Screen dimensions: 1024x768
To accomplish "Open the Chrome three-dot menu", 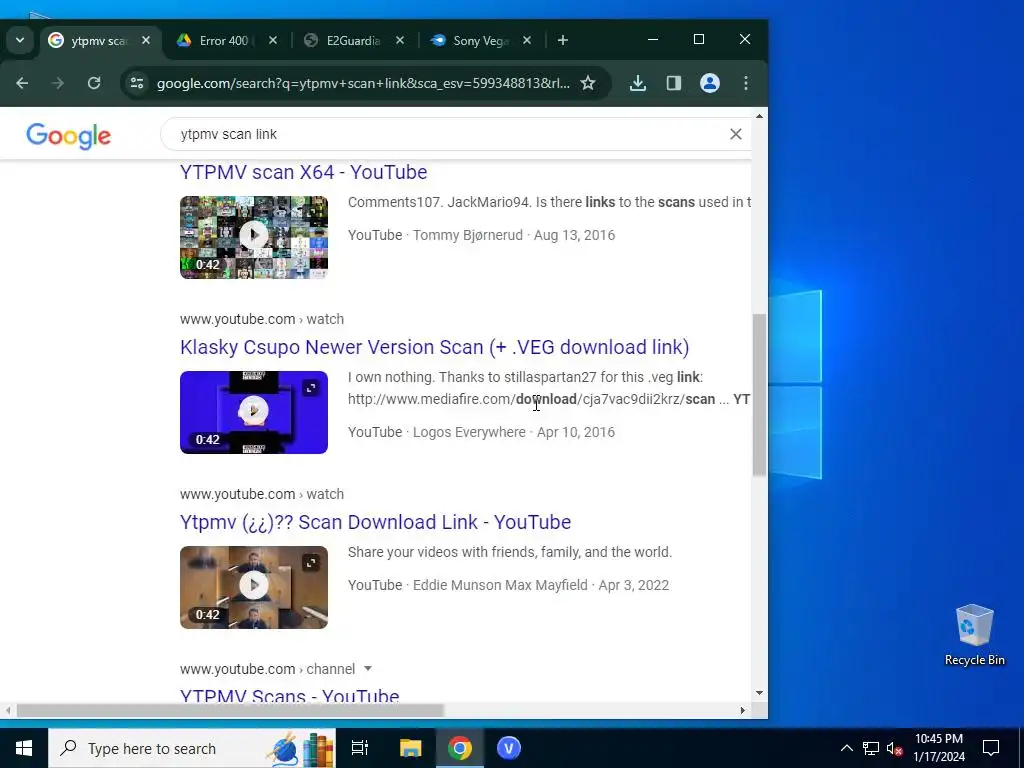I will [x=745, y=83].
